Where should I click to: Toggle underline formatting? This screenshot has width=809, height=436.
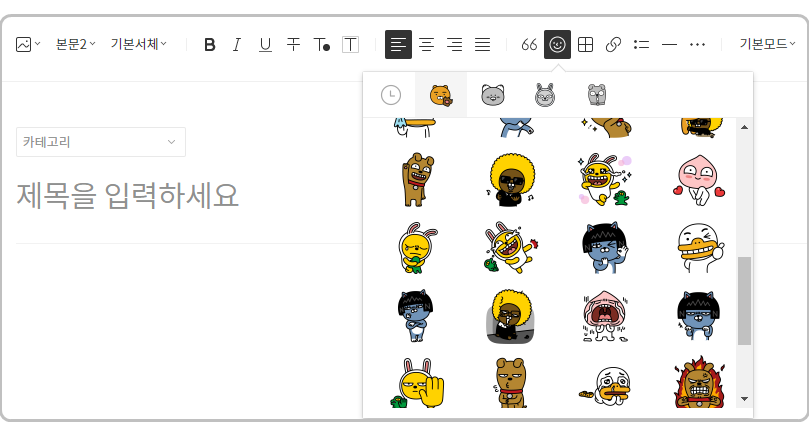265,45
